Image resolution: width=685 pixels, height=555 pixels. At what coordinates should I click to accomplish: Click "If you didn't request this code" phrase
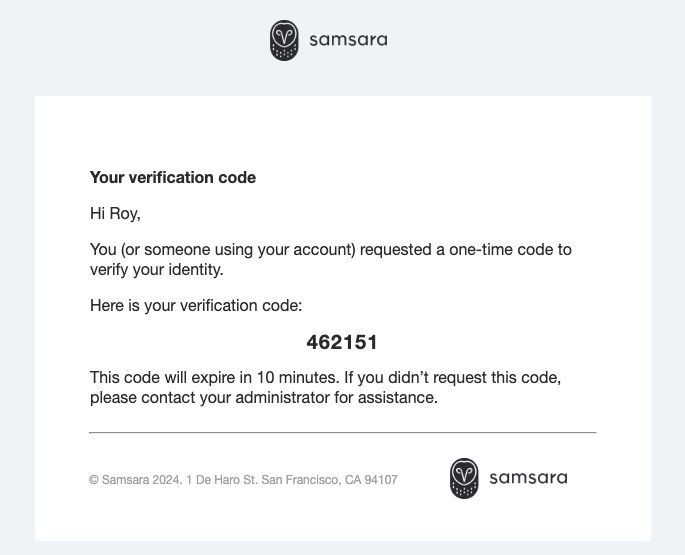point(469,378)
